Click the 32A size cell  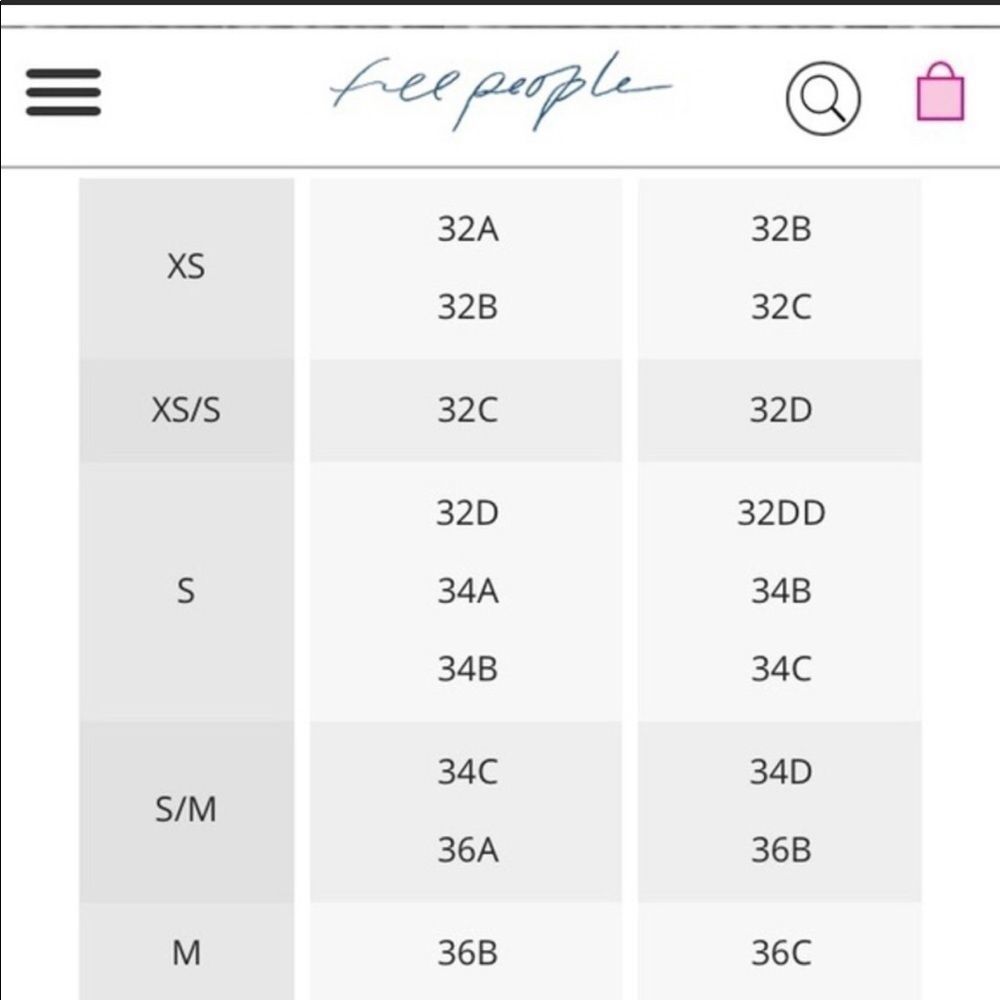point(467,229)
